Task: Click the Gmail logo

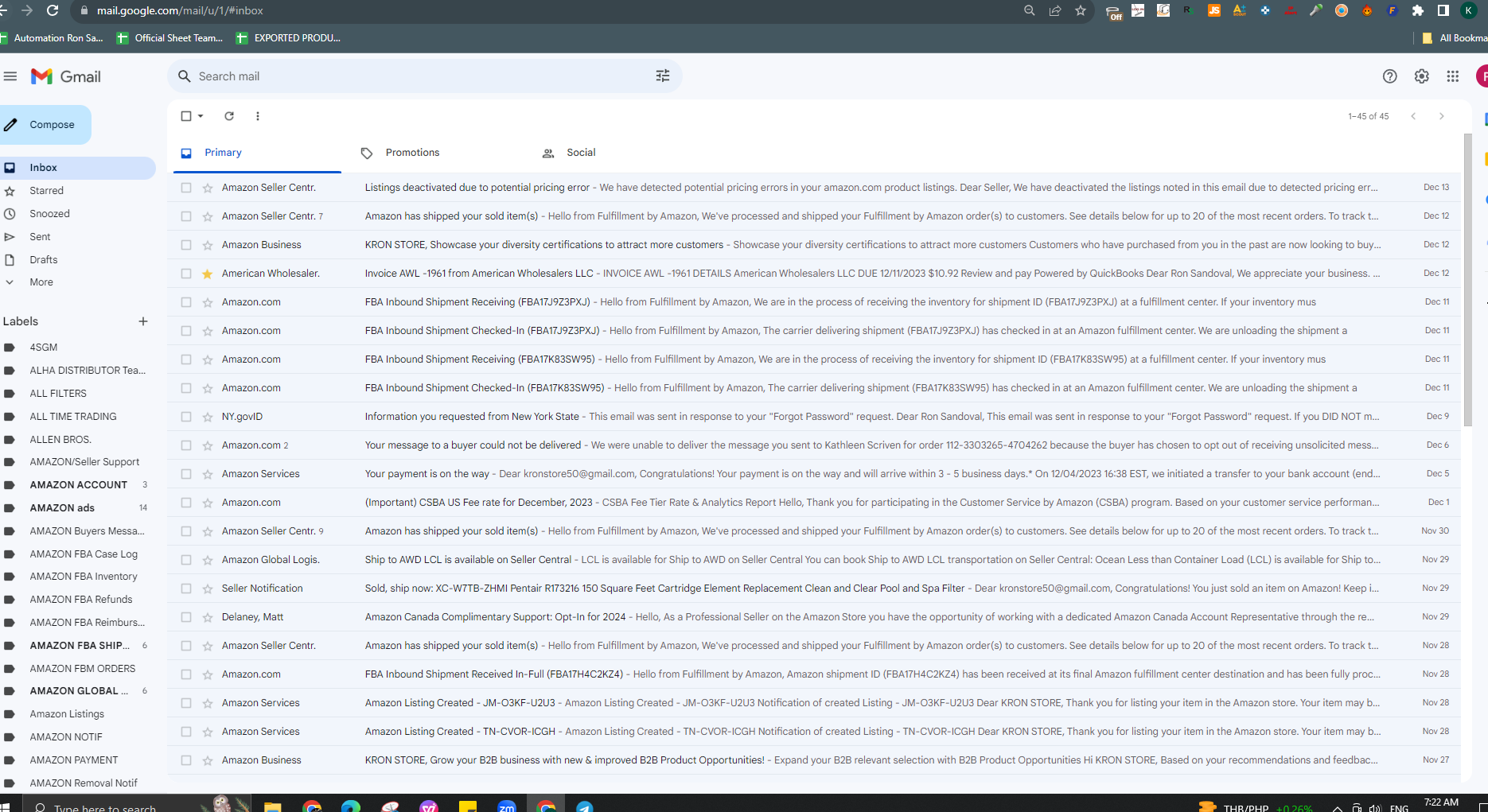Action: click(66, 76)
